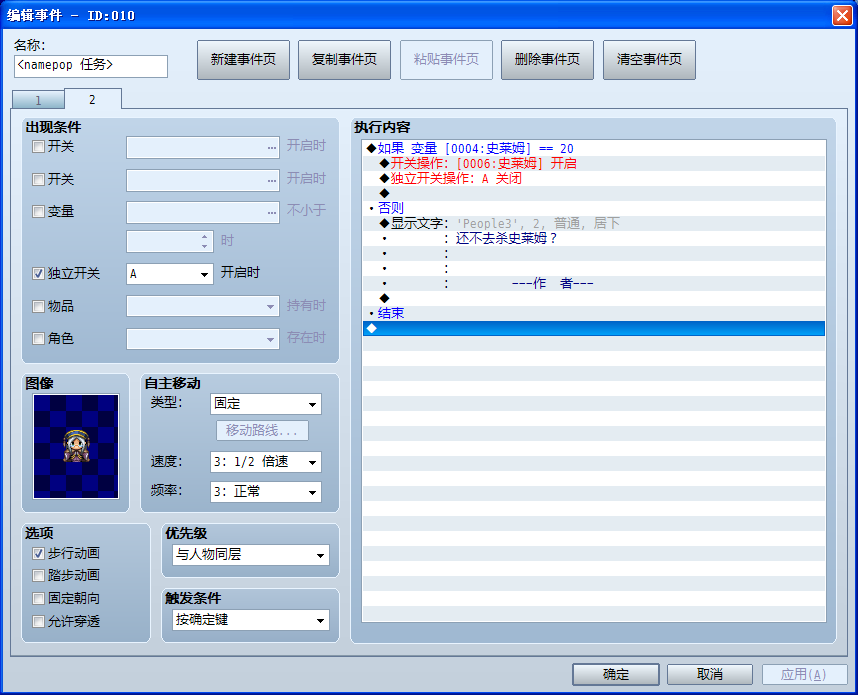Select event page tab 2

tap(92, 99)
